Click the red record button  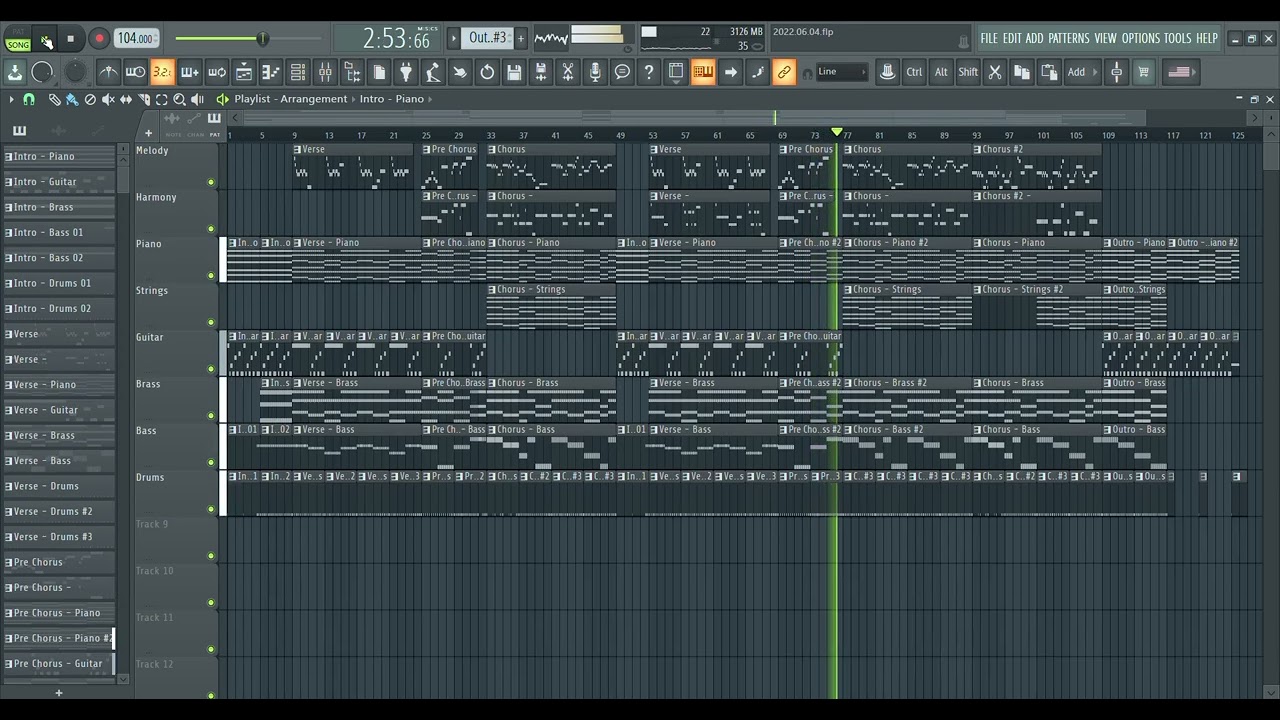tap(99, 39)
